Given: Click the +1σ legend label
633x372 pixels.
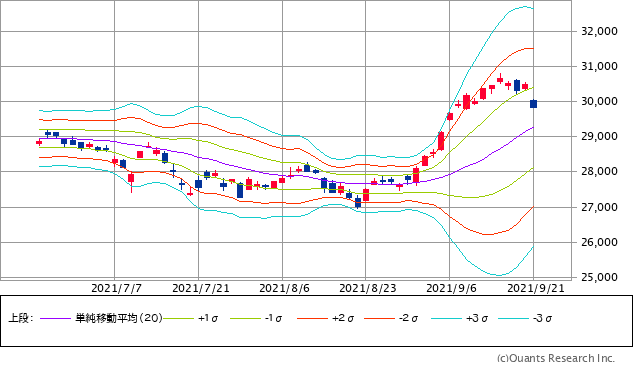Looking at the screenshot, I should pos(208,318).
